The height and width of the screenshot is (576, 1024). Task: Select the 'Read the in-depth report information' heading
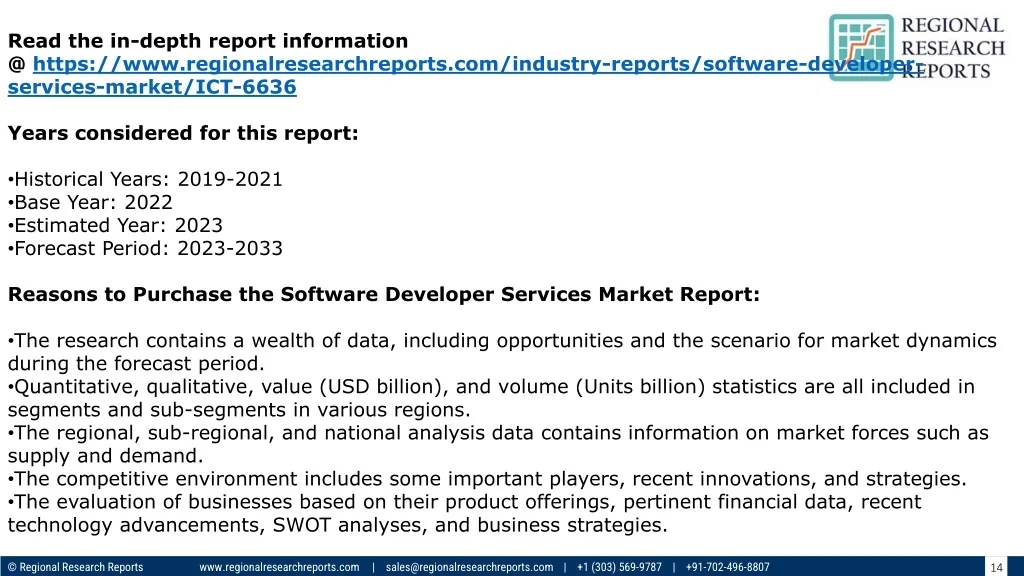coord(208,41)
